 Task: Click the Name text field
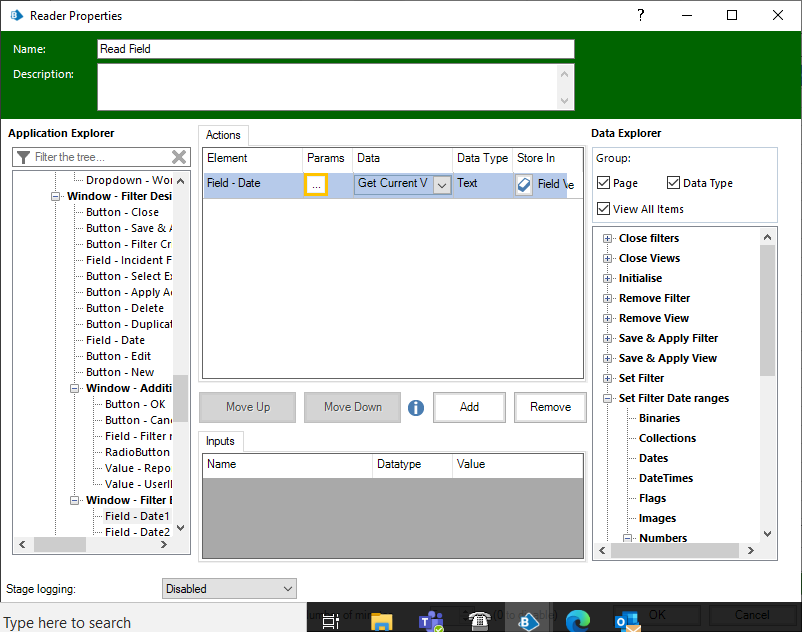pos(336,49)
